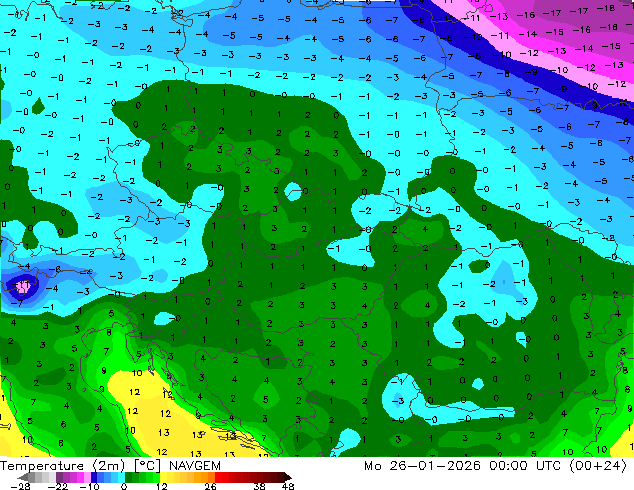The image size is (634, 490).
Task: Pick the orange legend swatch just below 26
Action: tap(211, 477)
